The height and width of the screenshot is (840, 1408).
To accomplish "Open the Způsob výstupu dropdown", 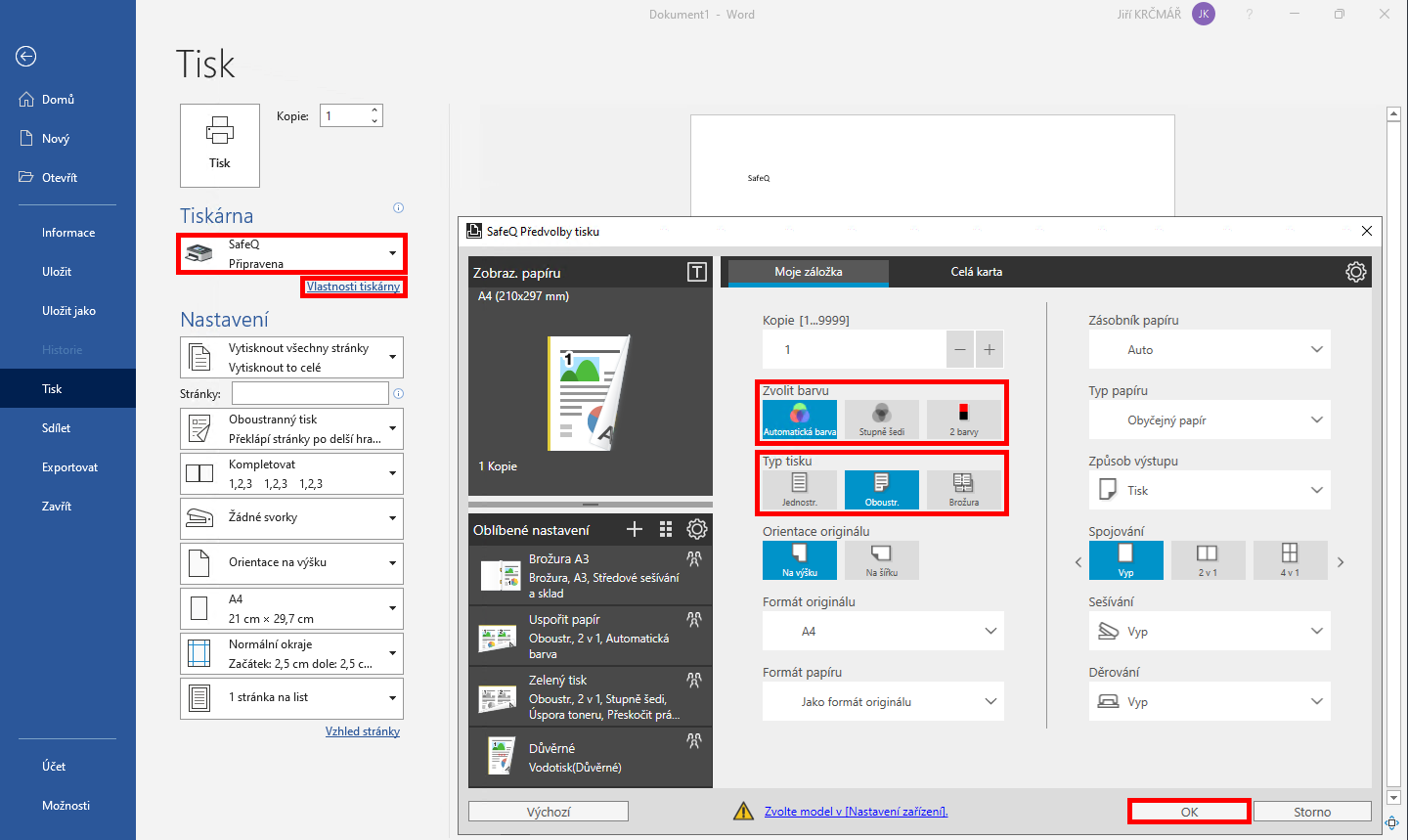I will click(1210, 490).
